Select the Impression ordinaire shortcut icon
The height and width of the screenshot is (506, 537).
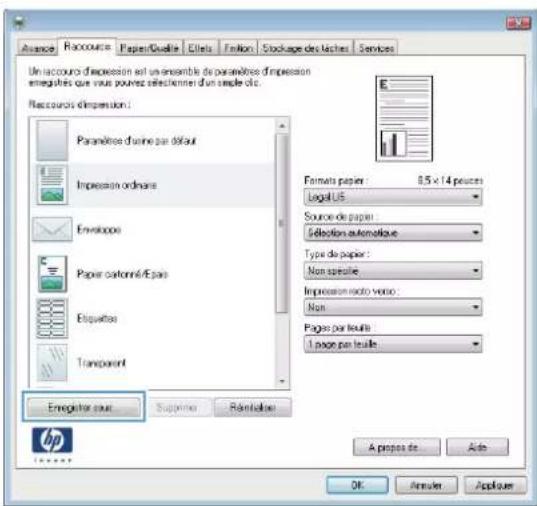pos(52,185)
